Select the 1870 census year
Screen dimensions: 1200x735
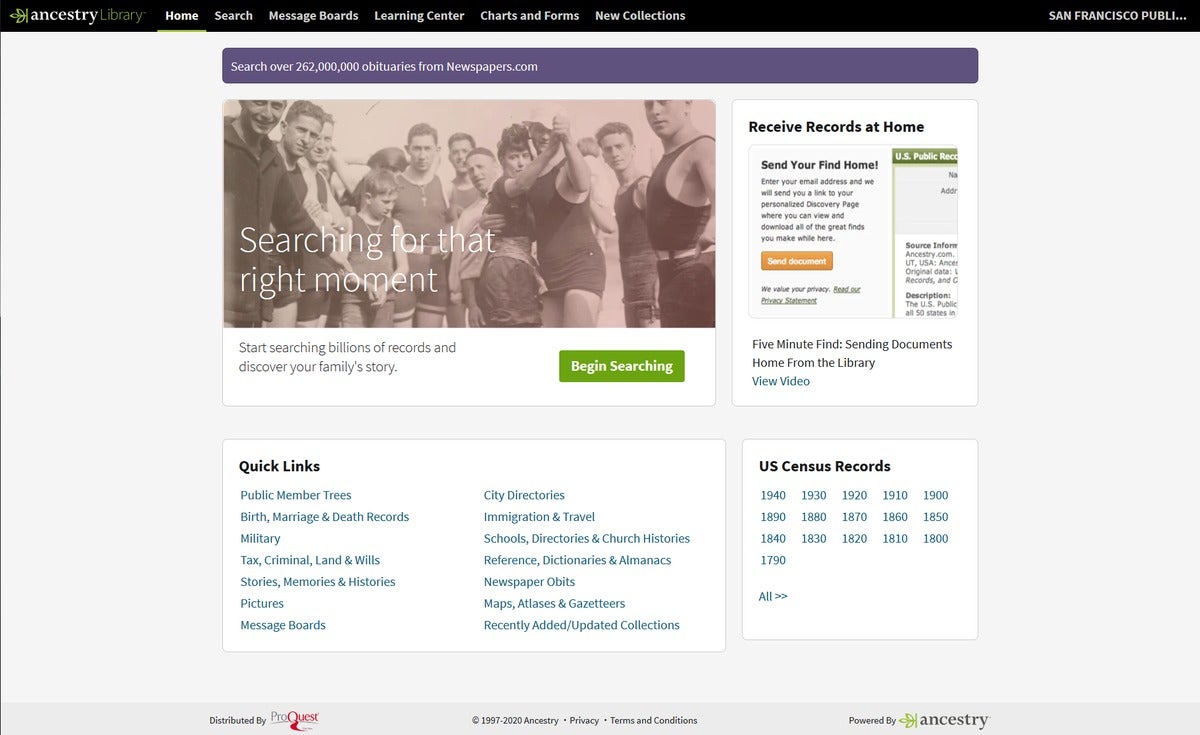tap(854, 517)
